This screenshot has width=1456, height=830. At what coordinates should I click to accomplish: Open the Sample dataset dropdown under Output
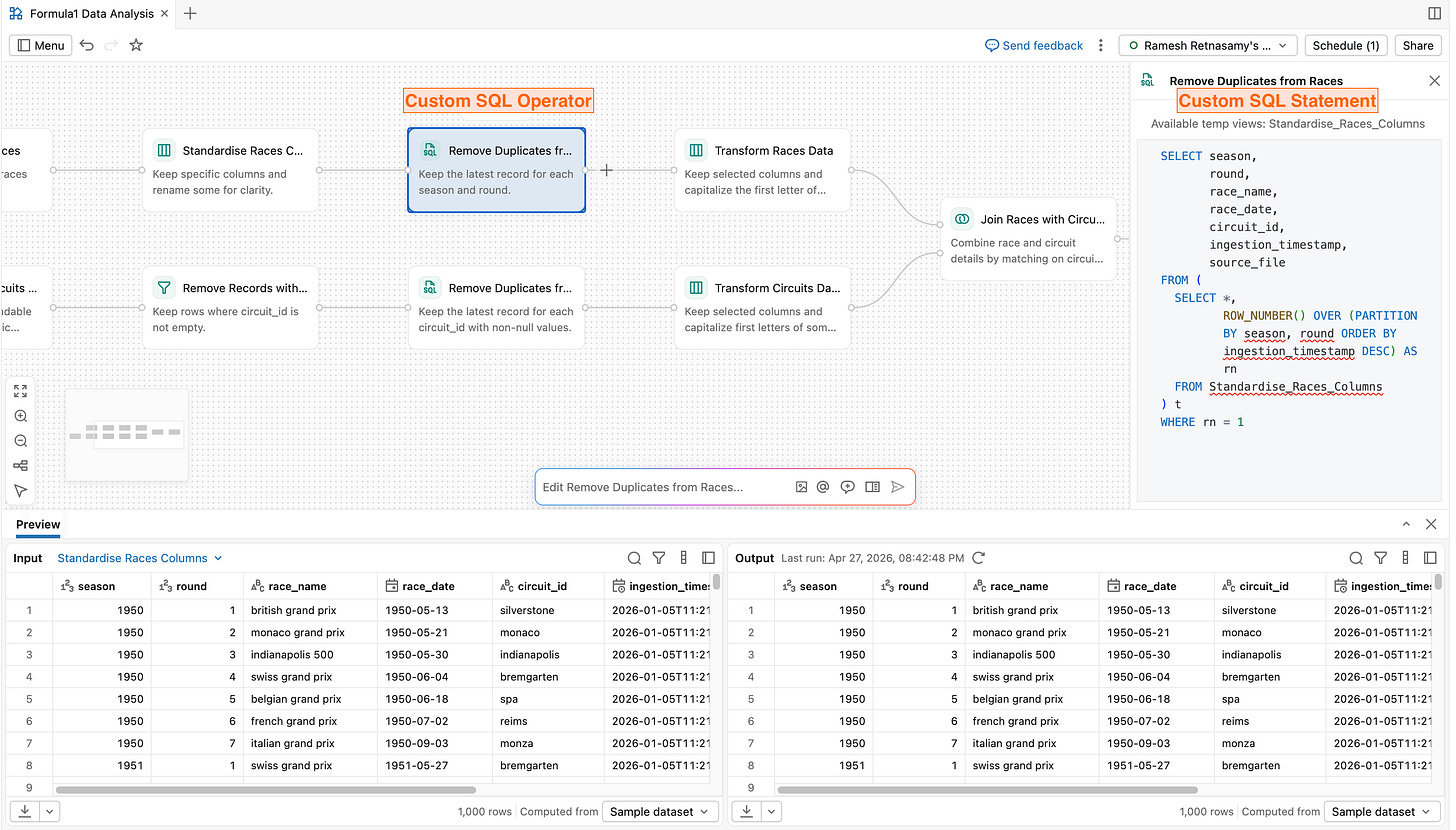point(1383,812)
